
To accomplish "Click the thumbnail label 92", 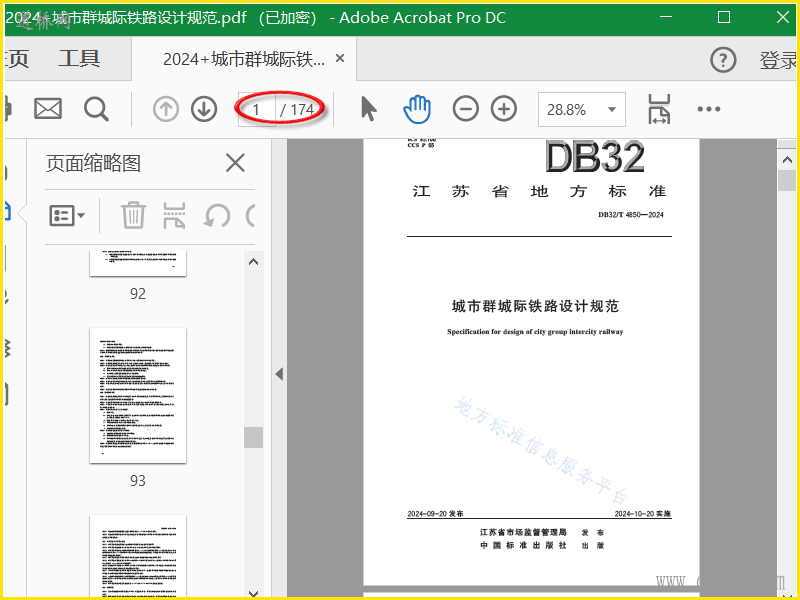I will (138, 293).
